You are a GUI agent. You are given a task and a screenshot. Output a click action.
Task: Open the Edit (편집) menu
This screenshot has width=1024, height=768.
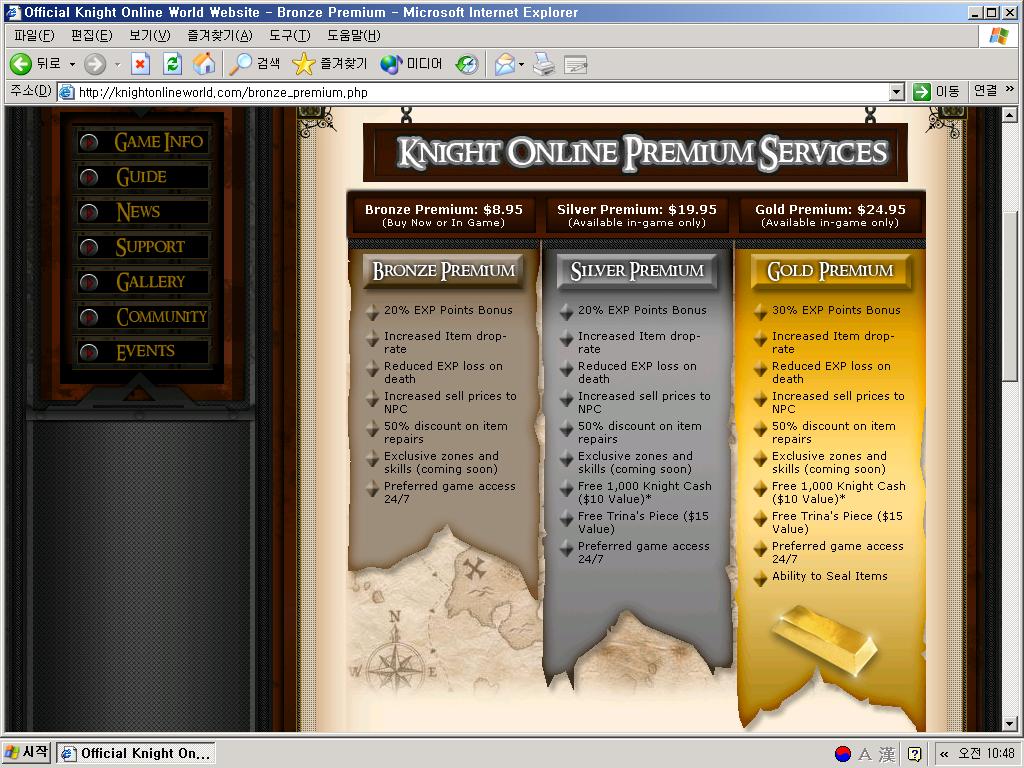pos(91,35)
